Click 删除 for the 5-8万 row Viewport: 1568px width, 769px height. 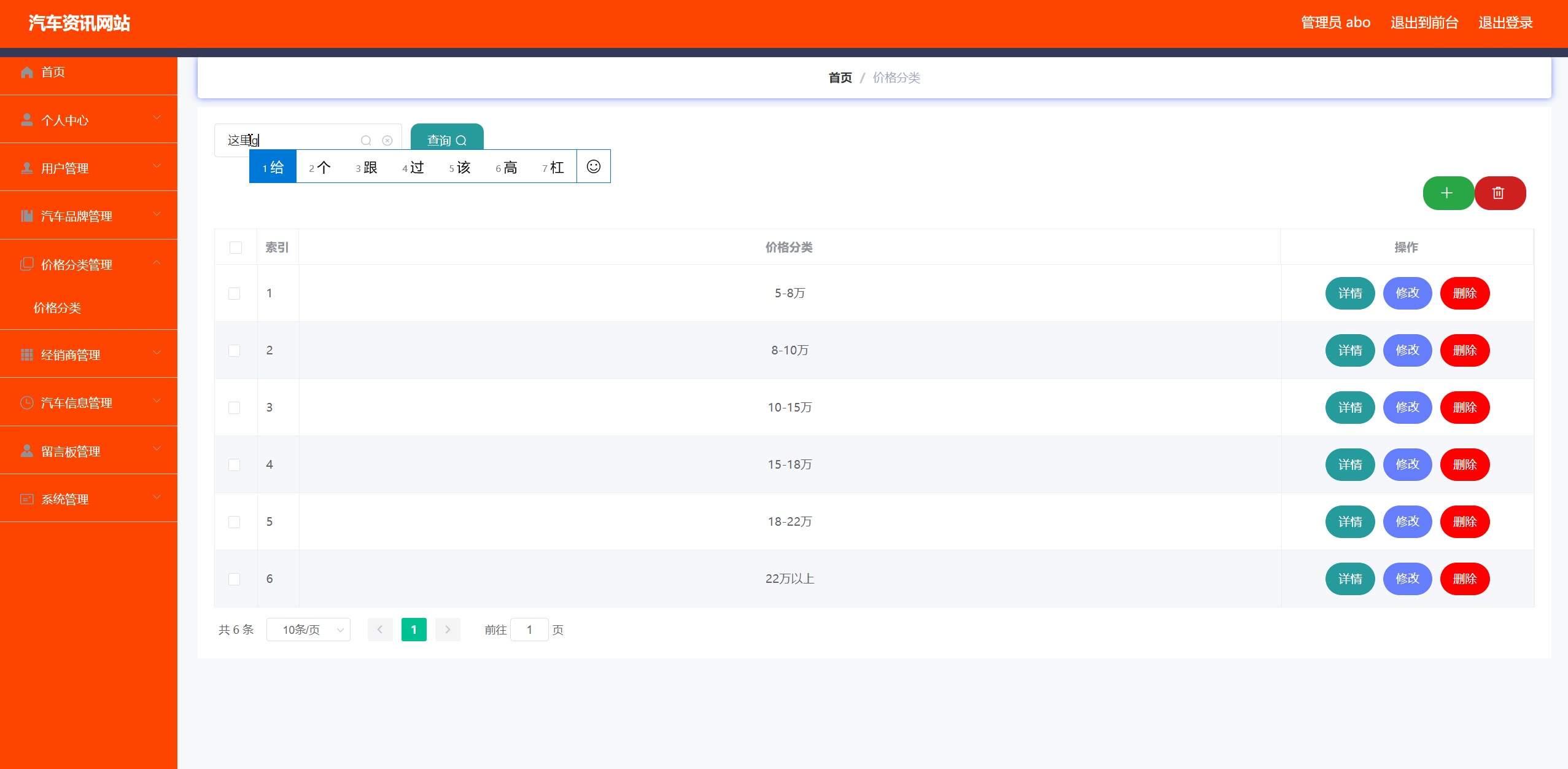point(1465,293)
